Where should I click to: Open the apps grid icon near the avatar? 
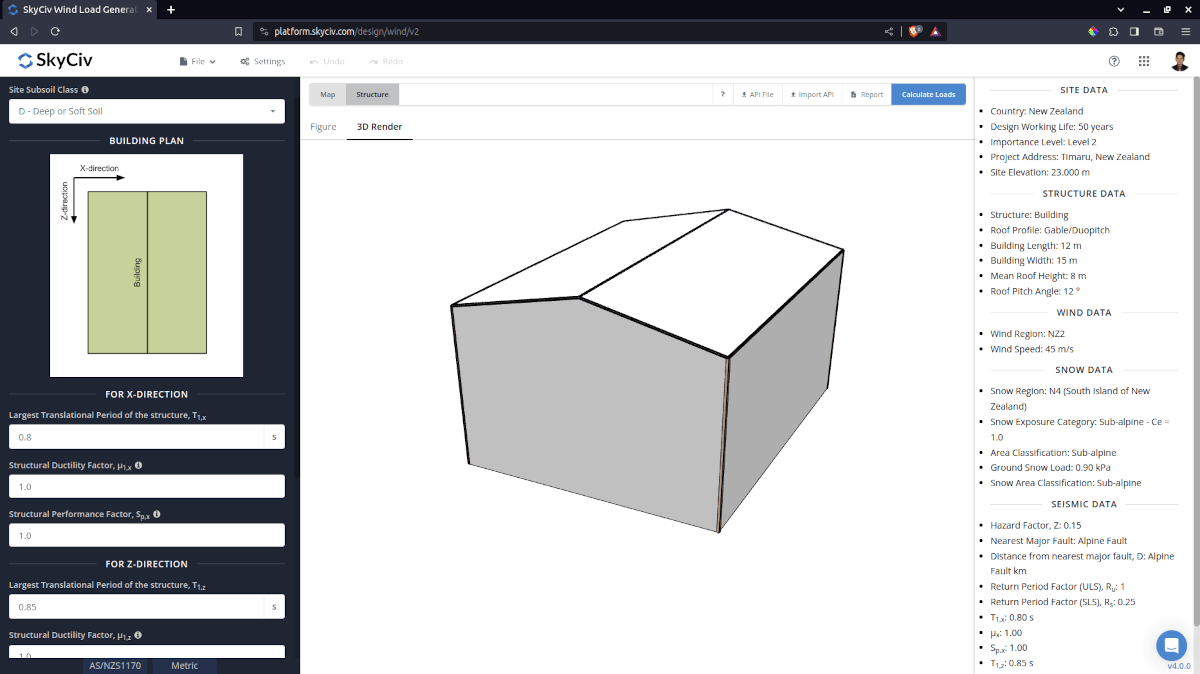click(x=1144, y=61)
